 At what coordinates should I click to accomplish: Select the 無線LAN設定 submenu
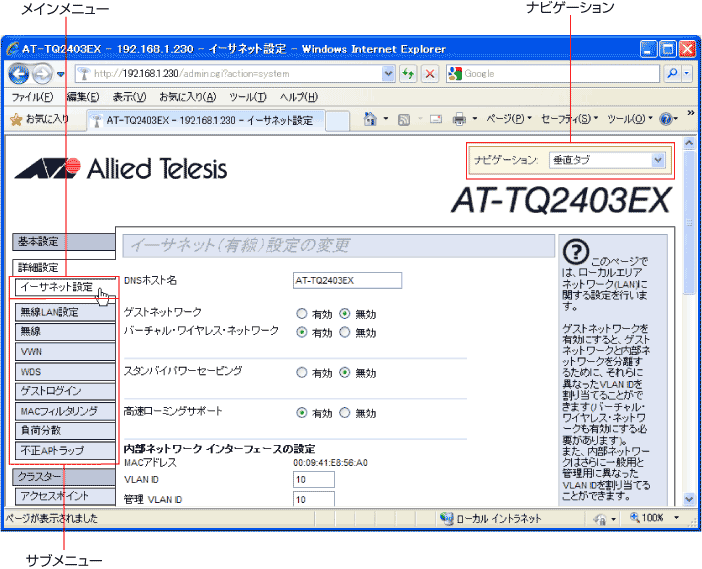[x=65, y=312]
